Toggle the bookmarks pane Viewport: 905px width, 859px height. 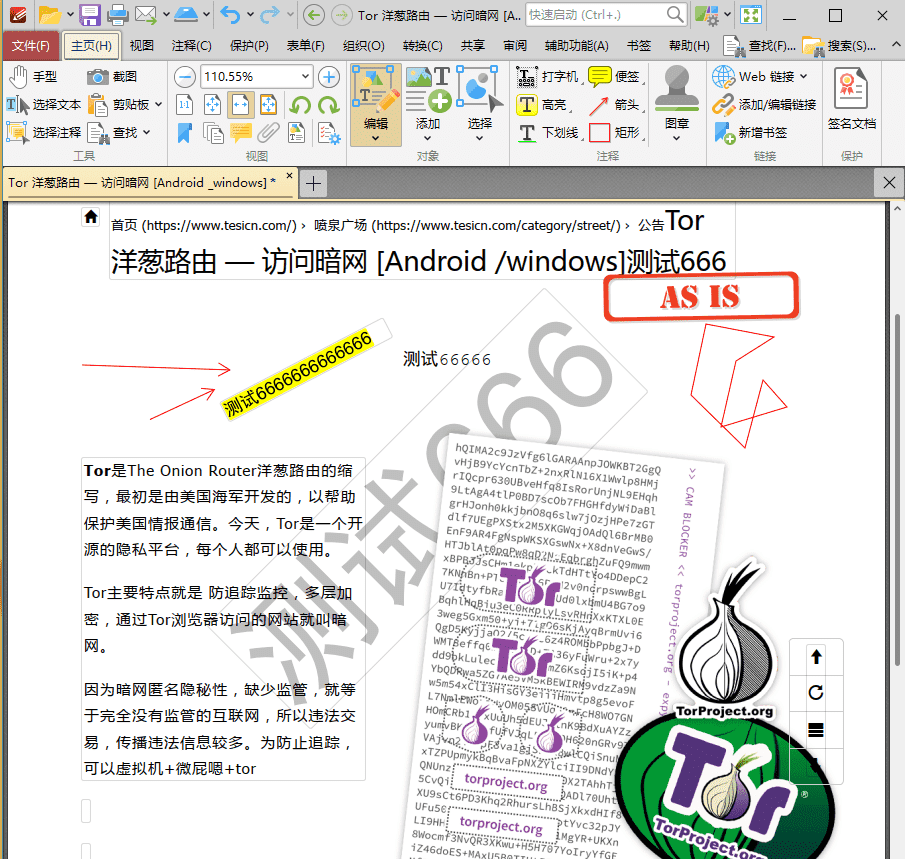(184, 133)
